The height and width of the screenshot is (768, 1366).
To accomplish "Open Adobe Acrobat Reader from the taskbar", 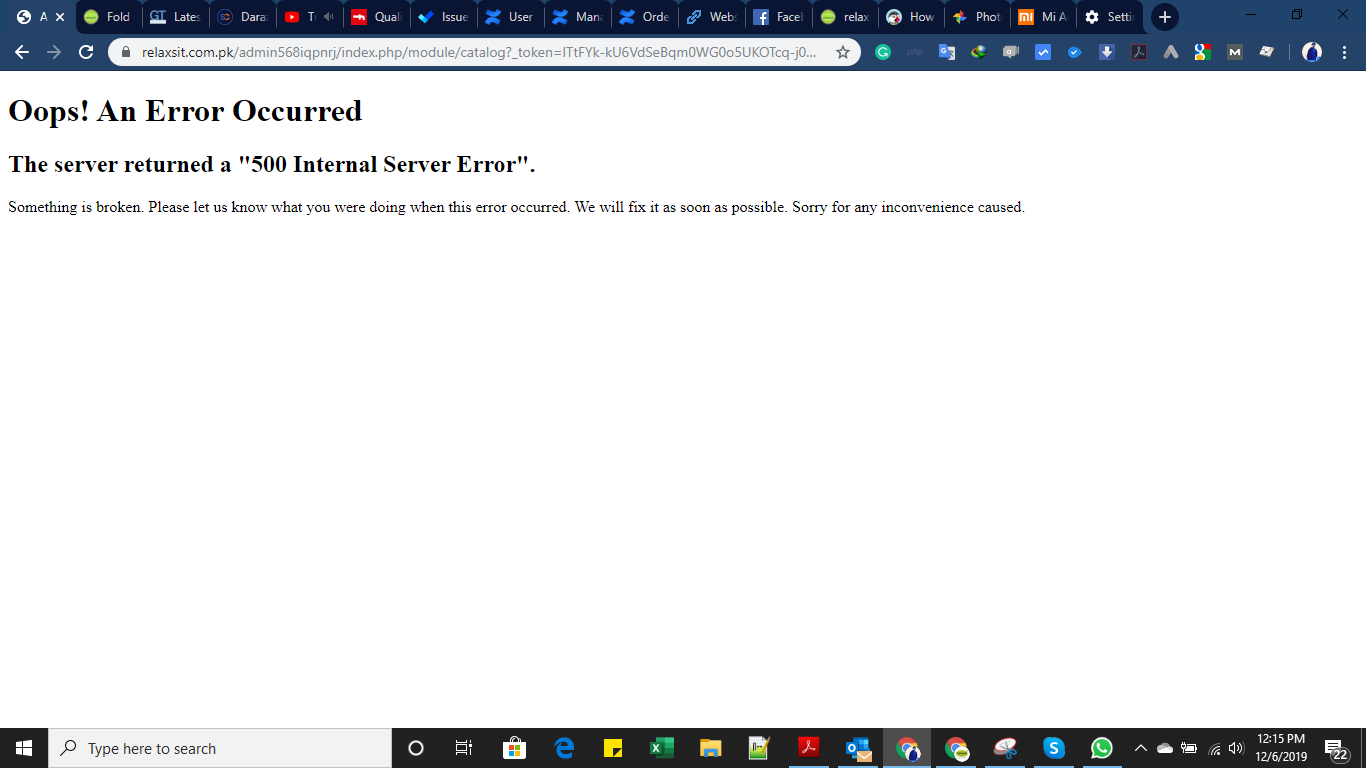I will click(x=809, y=748).
